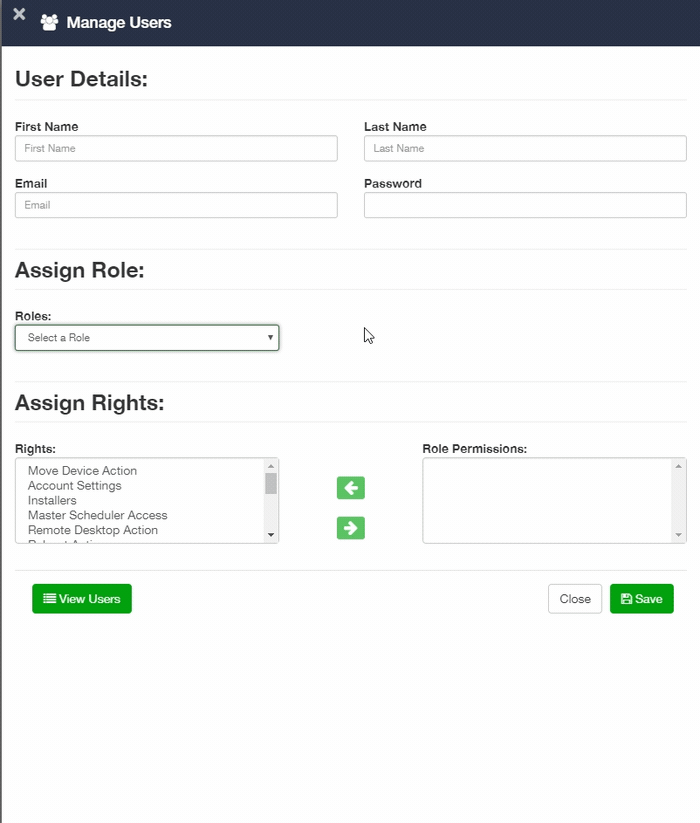This screenshot has height=823, width=700.
Task: Click into the Last Name field
Action: [525, 148]
